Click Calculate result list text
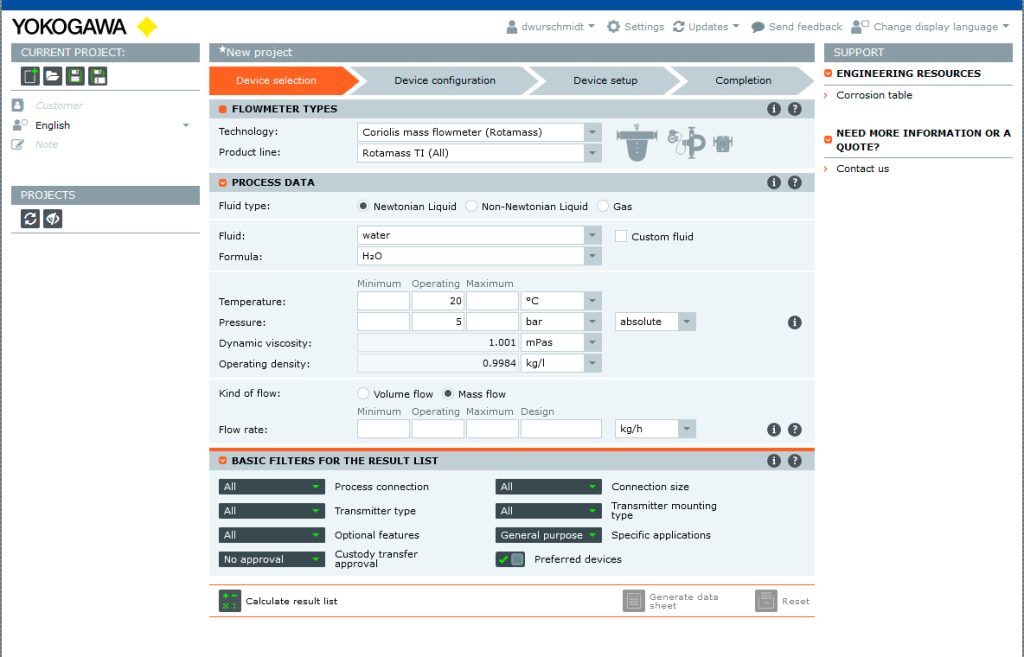Screen dimensions: 1024x657 291,601
